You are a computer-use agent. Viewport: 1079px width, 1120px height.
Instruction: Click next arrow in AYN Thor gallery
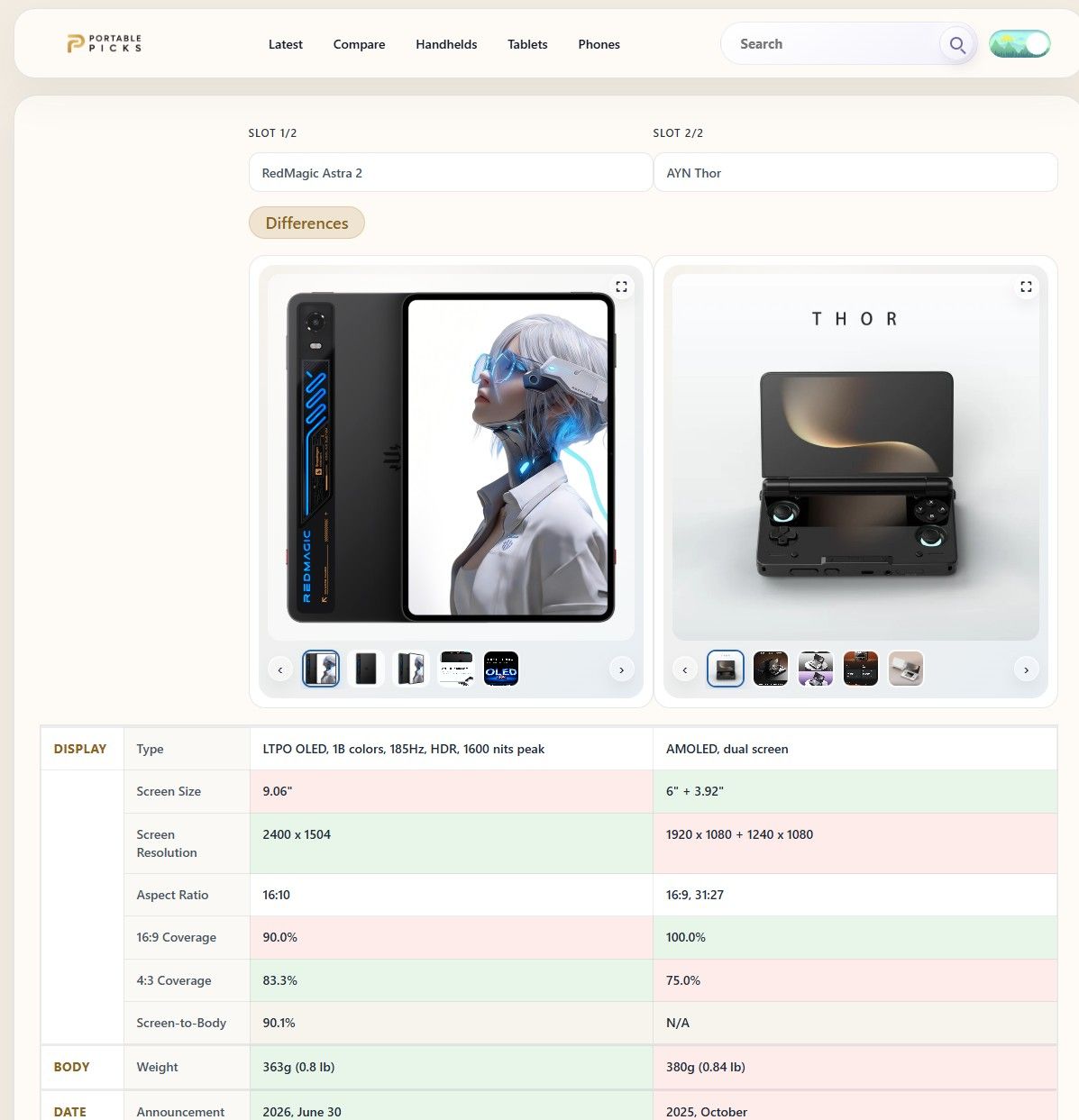coord(1026,669)
